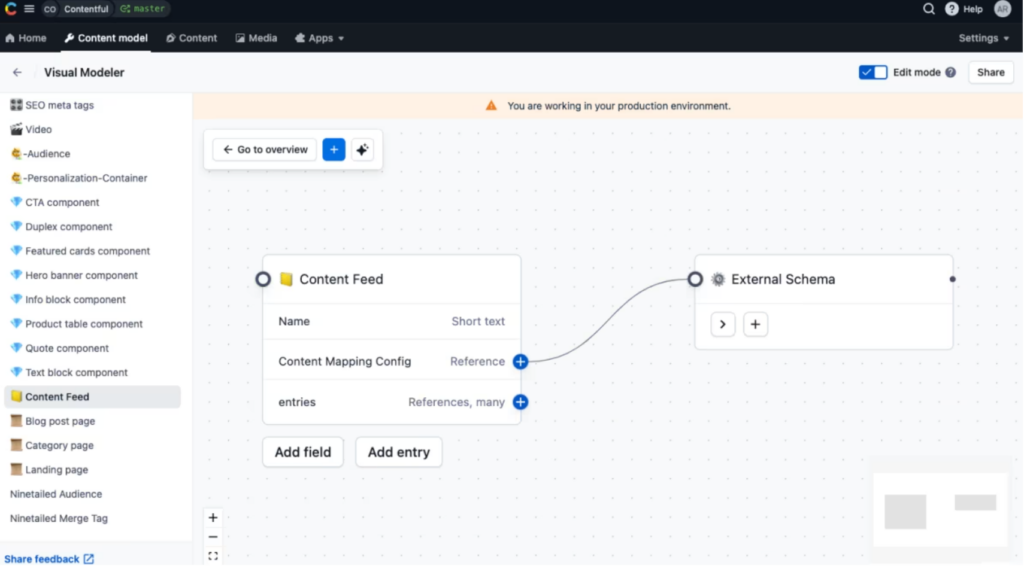The image size is (1024, 566).
Task: Zoom in using the canvas plus control
Action: (x=213, y=518)
